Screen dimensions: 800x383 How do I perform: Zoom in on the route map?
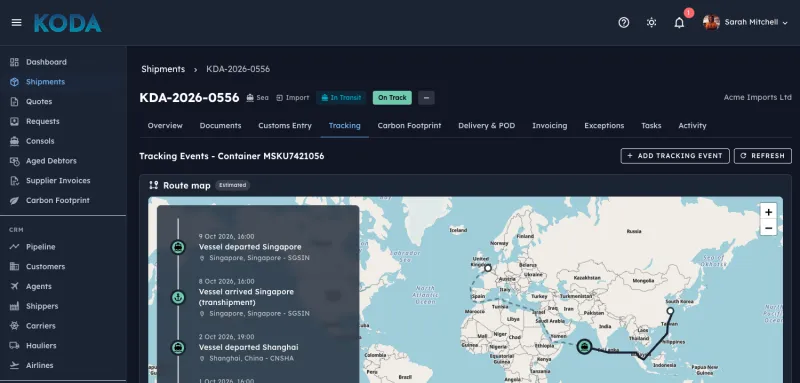pos(768,212)
